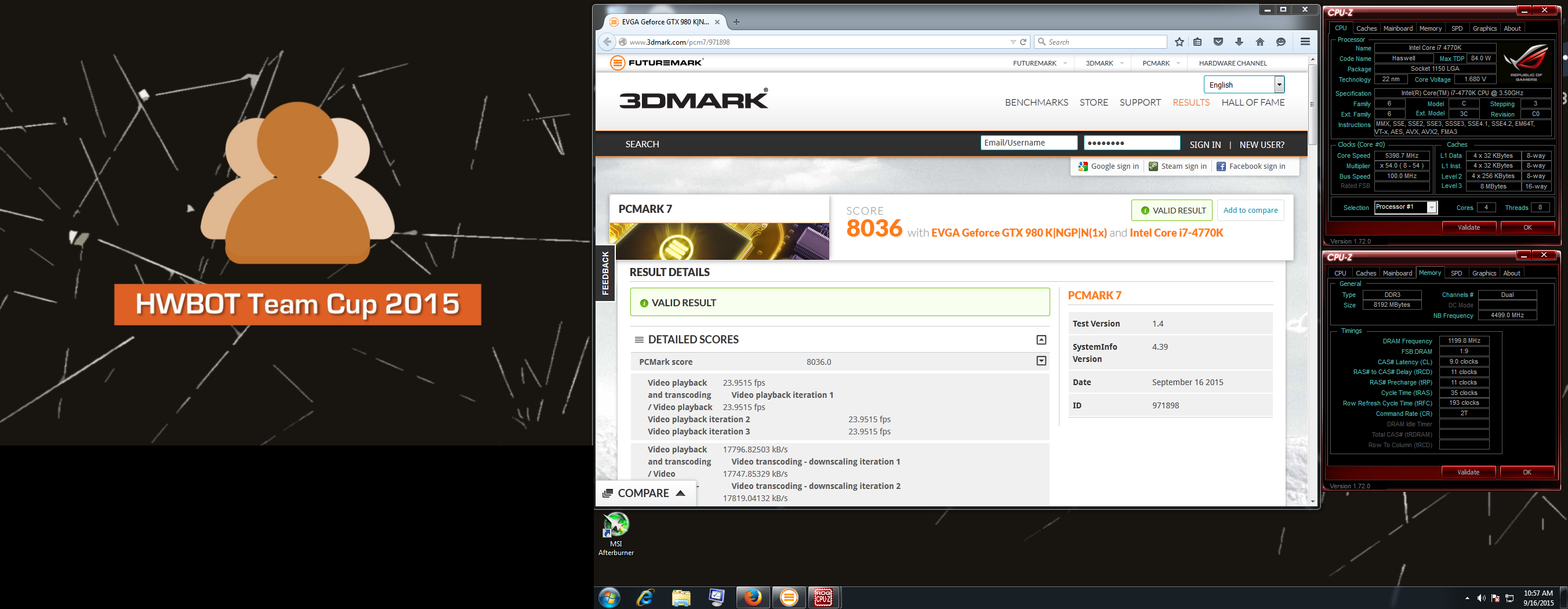Expand the 3DMARK top menu dropdown
The image size is (1568, 609).
tap(1122, 63)
